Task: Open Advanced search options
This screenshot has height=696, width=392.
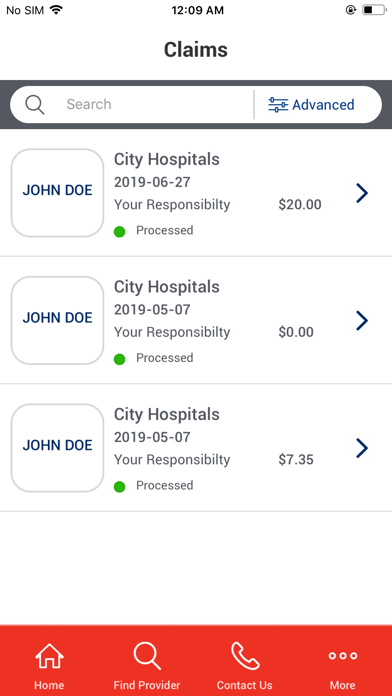Action: click(311, 105)
